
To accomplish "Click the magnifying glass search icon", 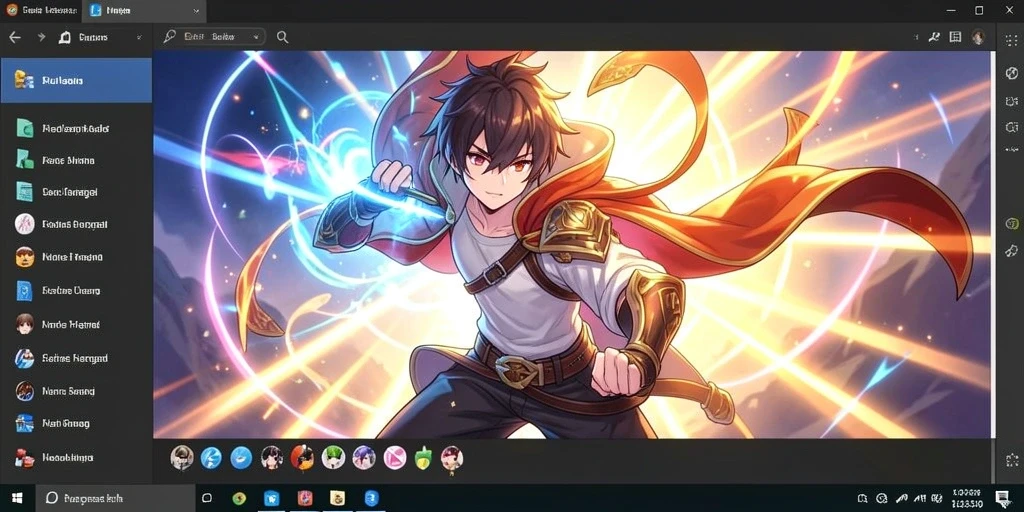I will tap(282, 37).
